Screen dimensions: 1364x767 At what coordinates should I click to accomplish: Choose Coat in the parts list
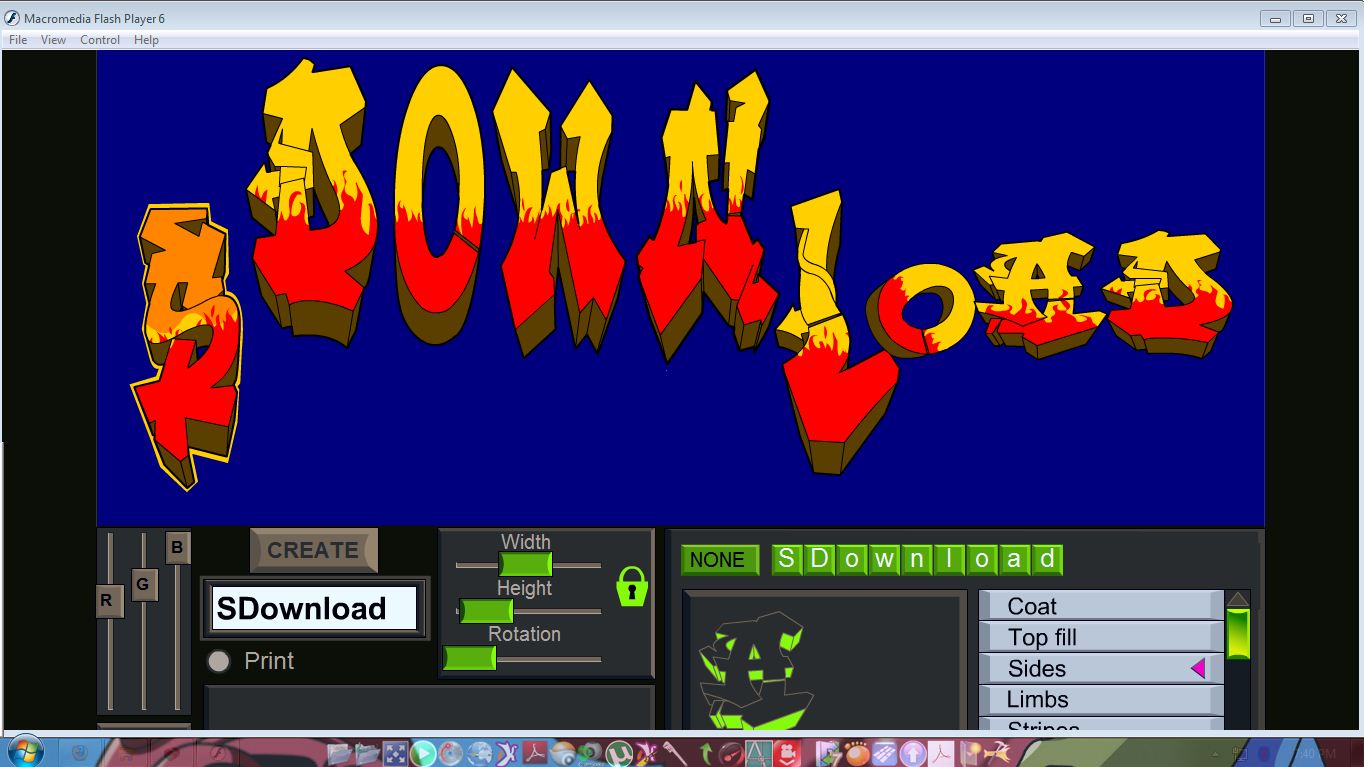point(1101,606)
